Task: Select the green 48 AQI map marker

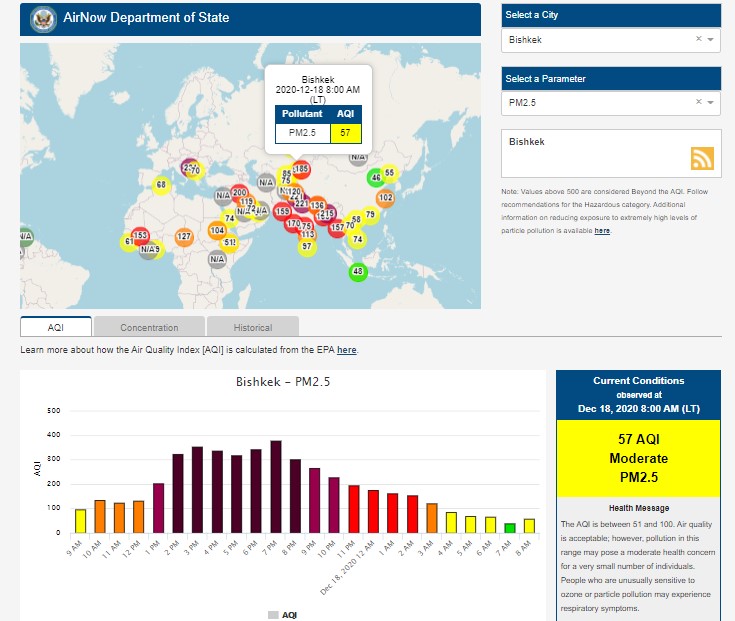Action: tap(359, 271)
